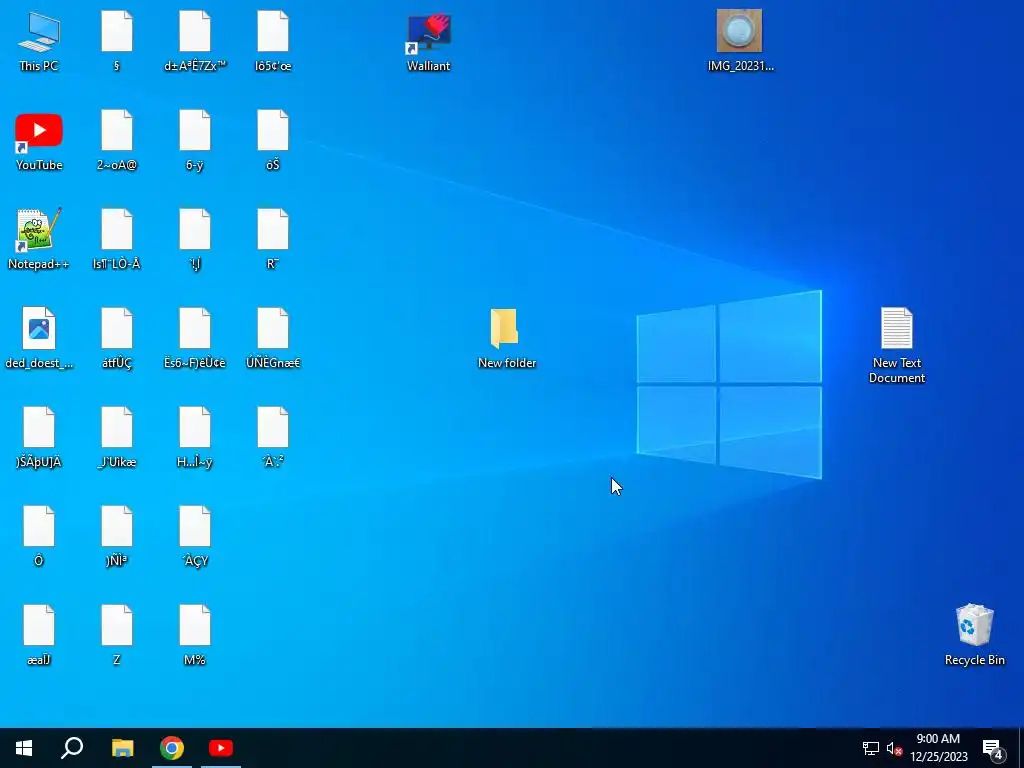Viewport: 1024px width, 768px height.
Task: Select the file named Z
Action: pyautogui.click(x=116, y=635)
